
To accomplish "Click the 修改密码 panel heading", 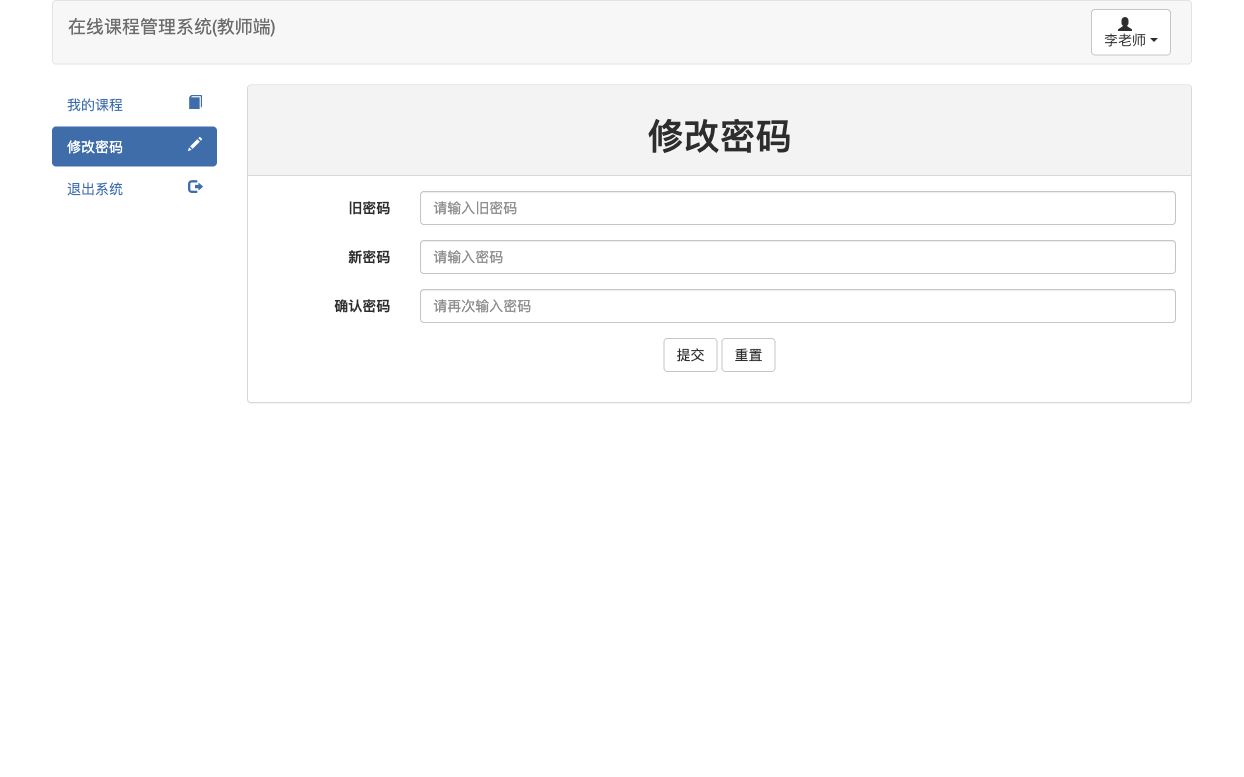I will click(719, 136).
